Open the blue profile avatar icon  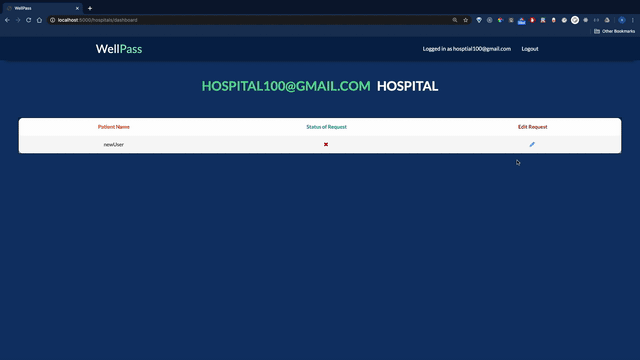point(622,20)
